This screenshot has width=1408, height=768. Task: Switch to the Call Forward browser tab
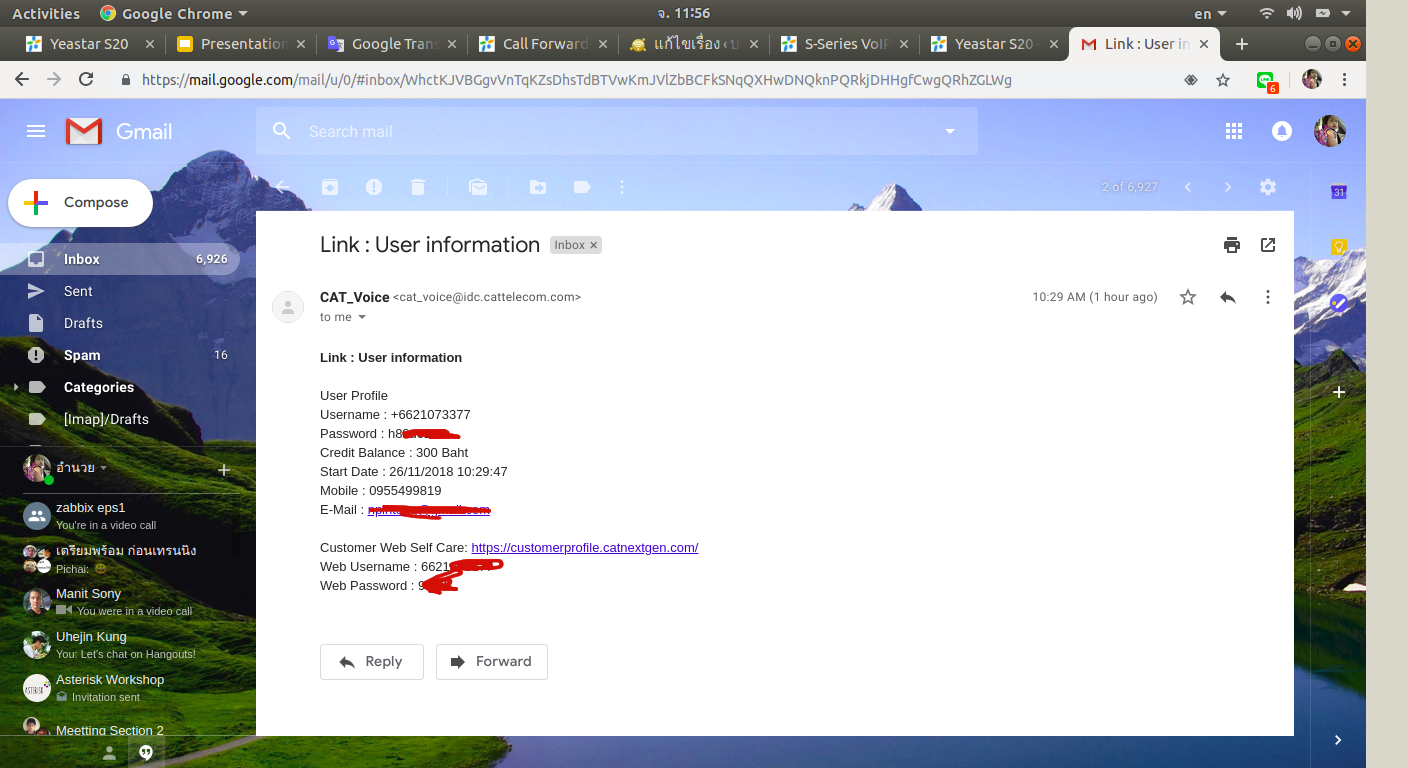543,44
